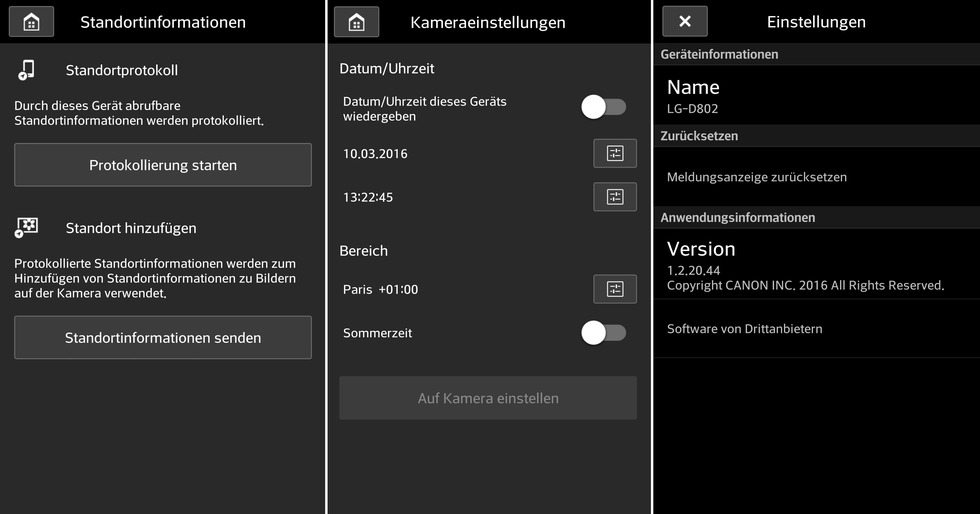This screenshot has width=980, height=514.
Task: Open time zone adjust icon beside Paris
Action: point(614,289)
